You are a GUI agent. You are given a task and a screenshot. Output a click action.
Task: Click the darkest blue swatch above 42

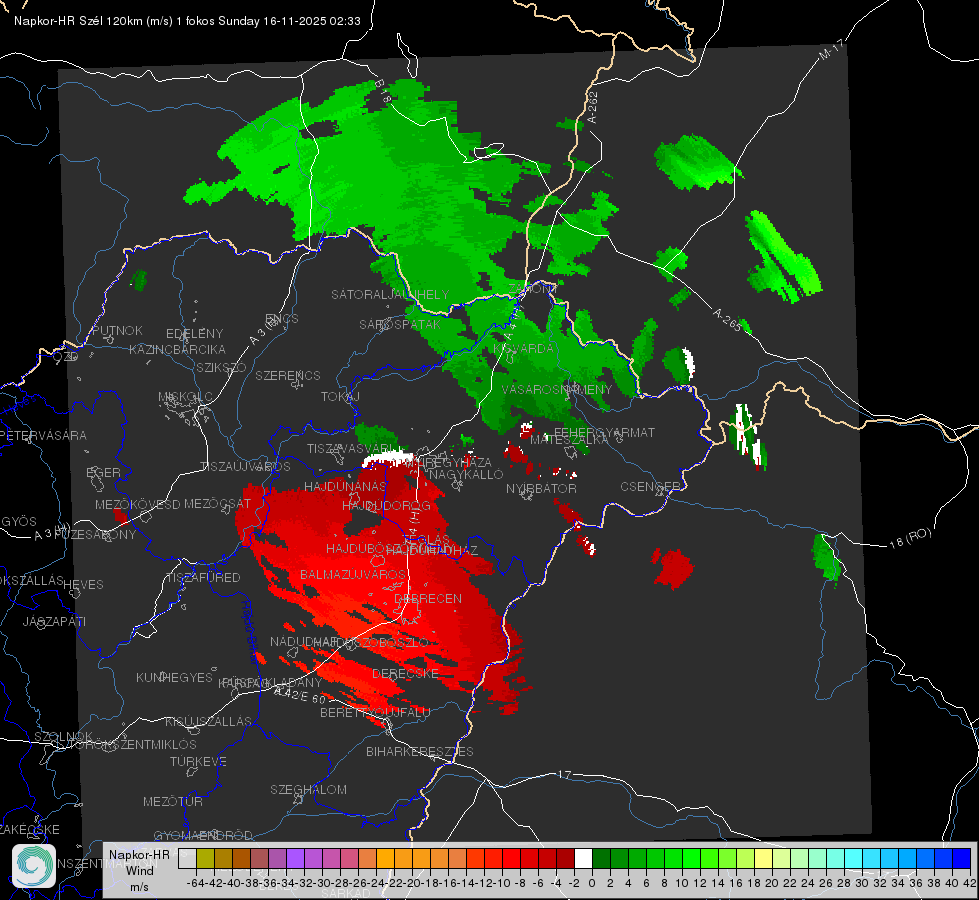pyautogui.click(x=962, y=858)
